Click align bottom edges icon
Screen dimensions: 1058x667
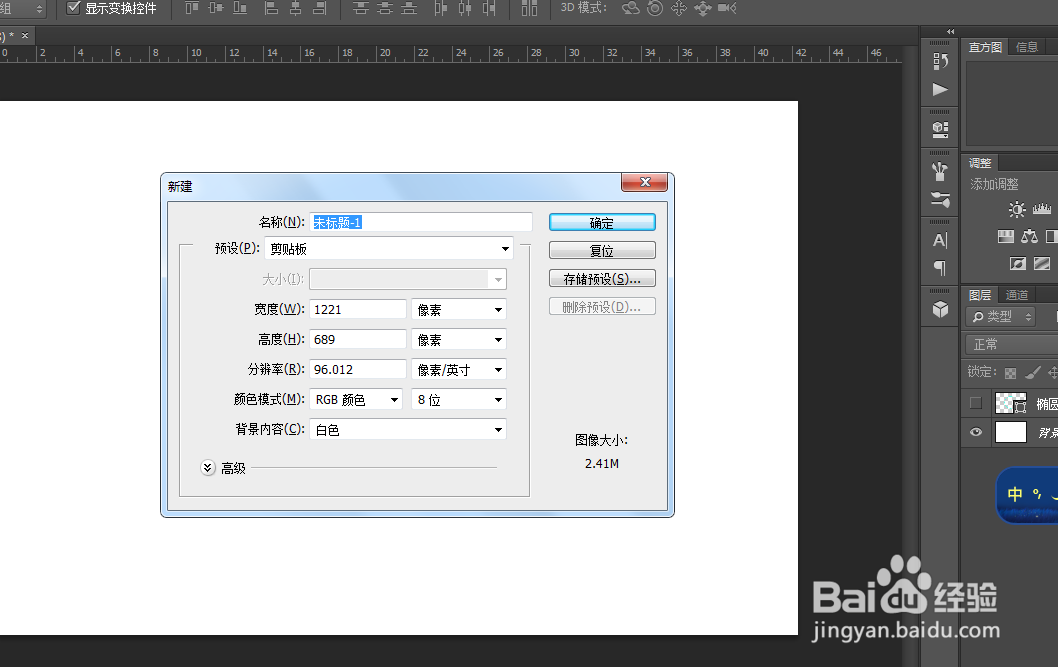[x=240, y=8]
